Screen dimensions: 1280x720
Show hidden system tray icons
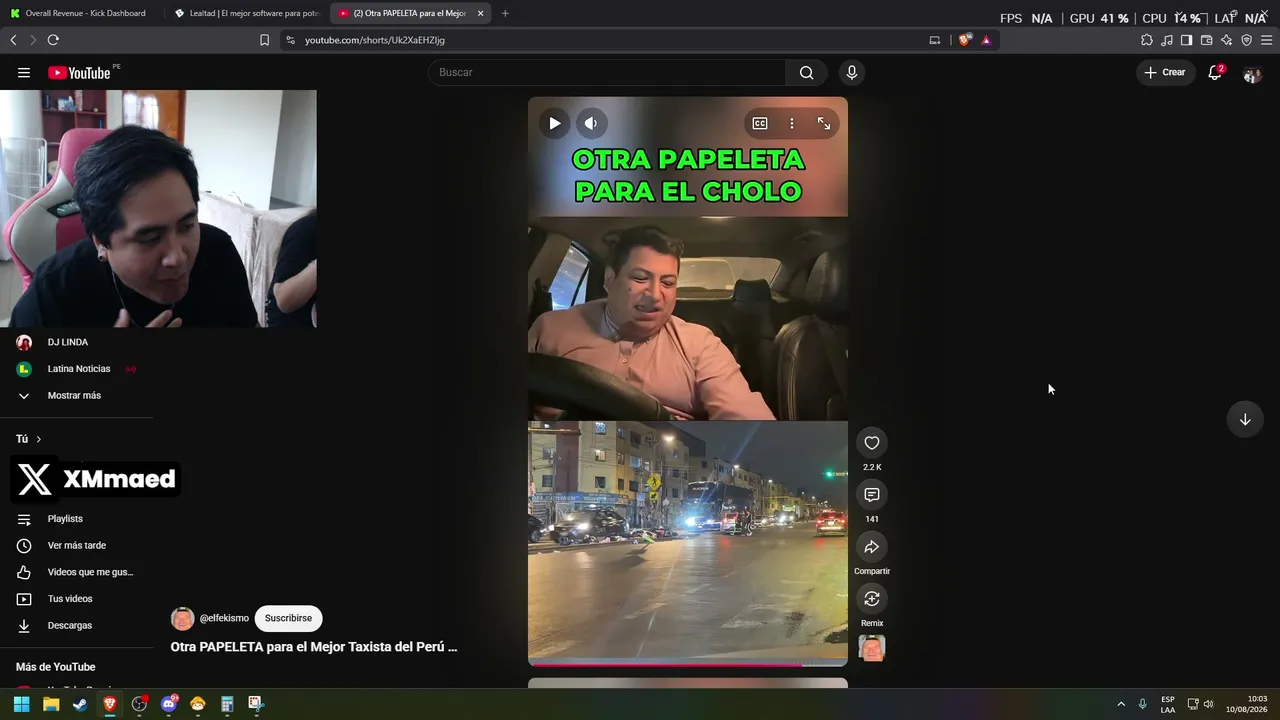tap(1121, 704)
